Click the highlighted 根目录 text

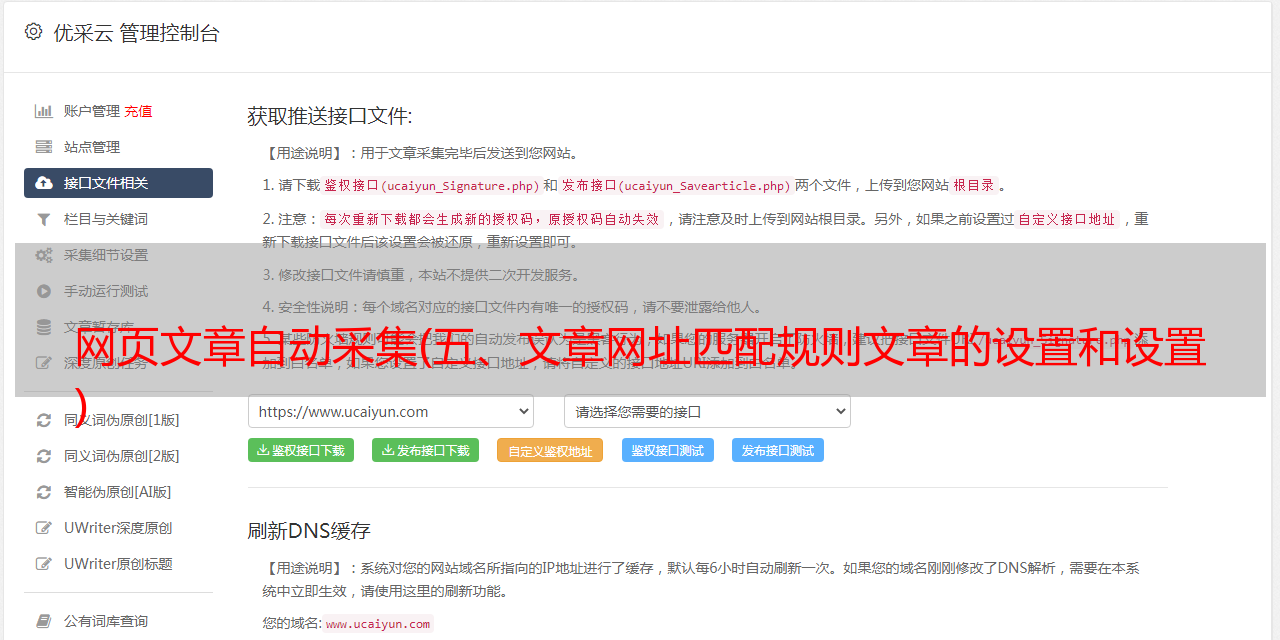click(974, 185)
